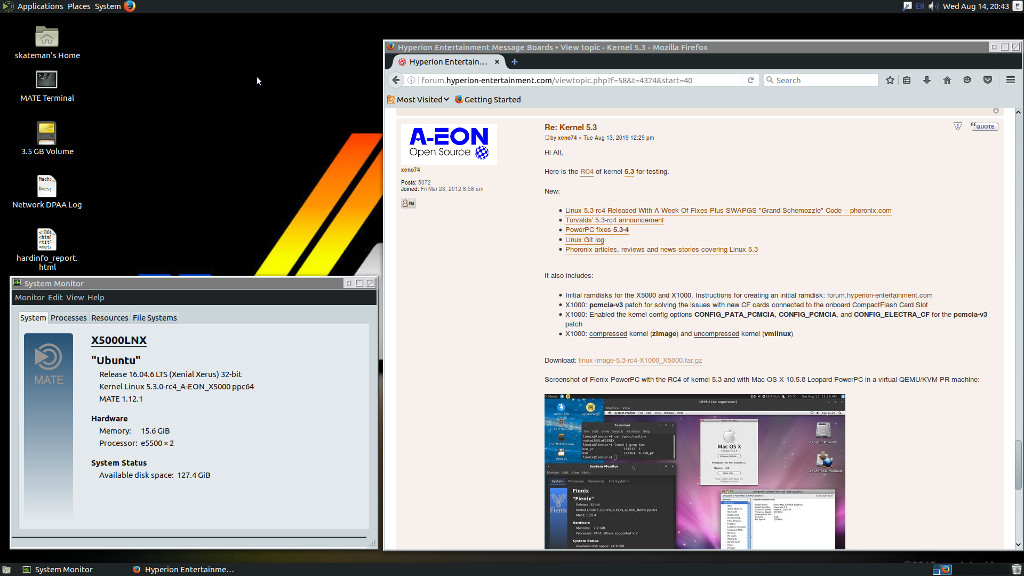Screen dimensions: 1024x576
Task: Open the Firefox hamburger menu
Action: 1010,80
